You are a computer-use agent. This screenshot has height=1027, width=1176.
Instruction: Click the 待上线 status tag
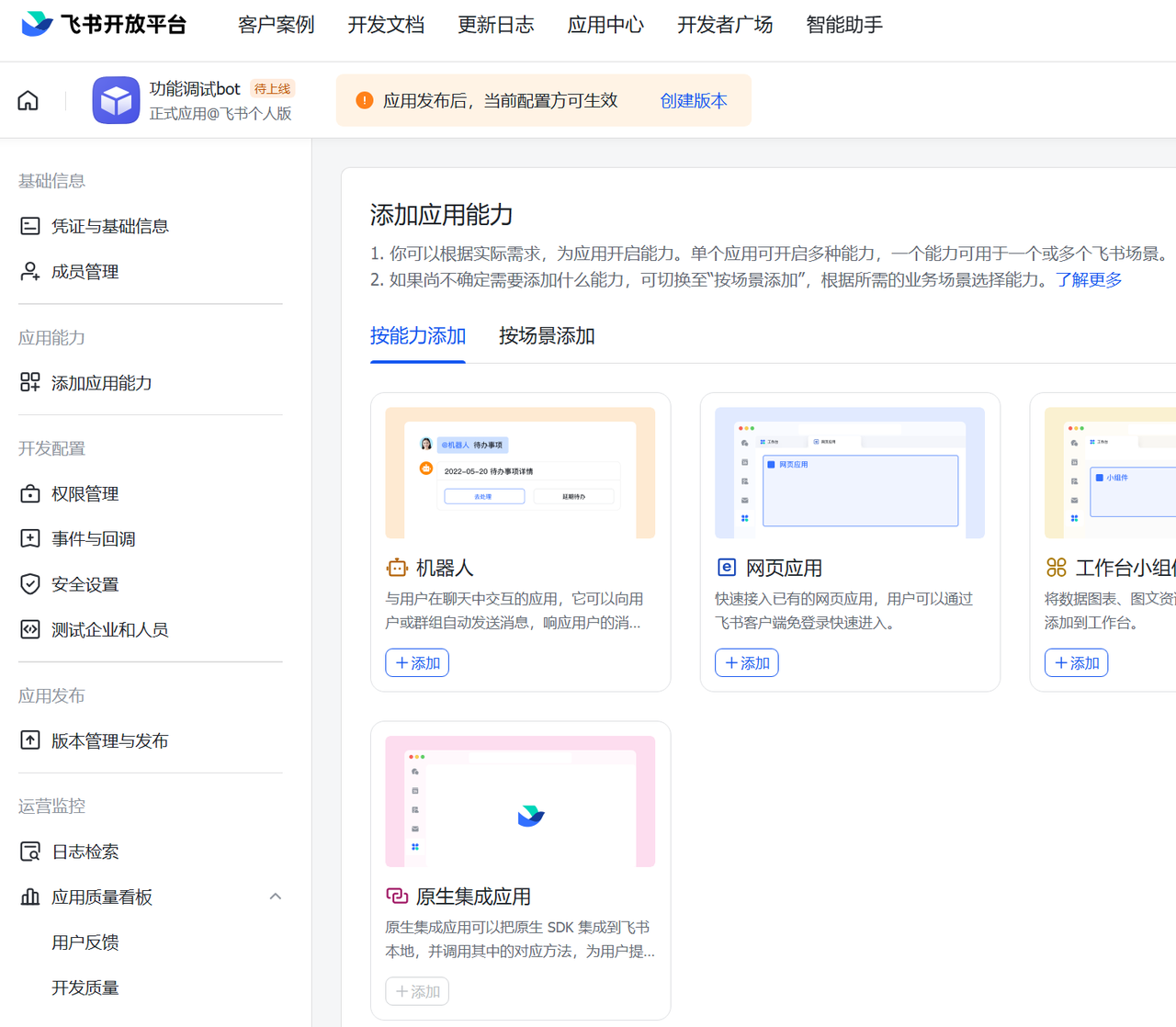(272, 89)
